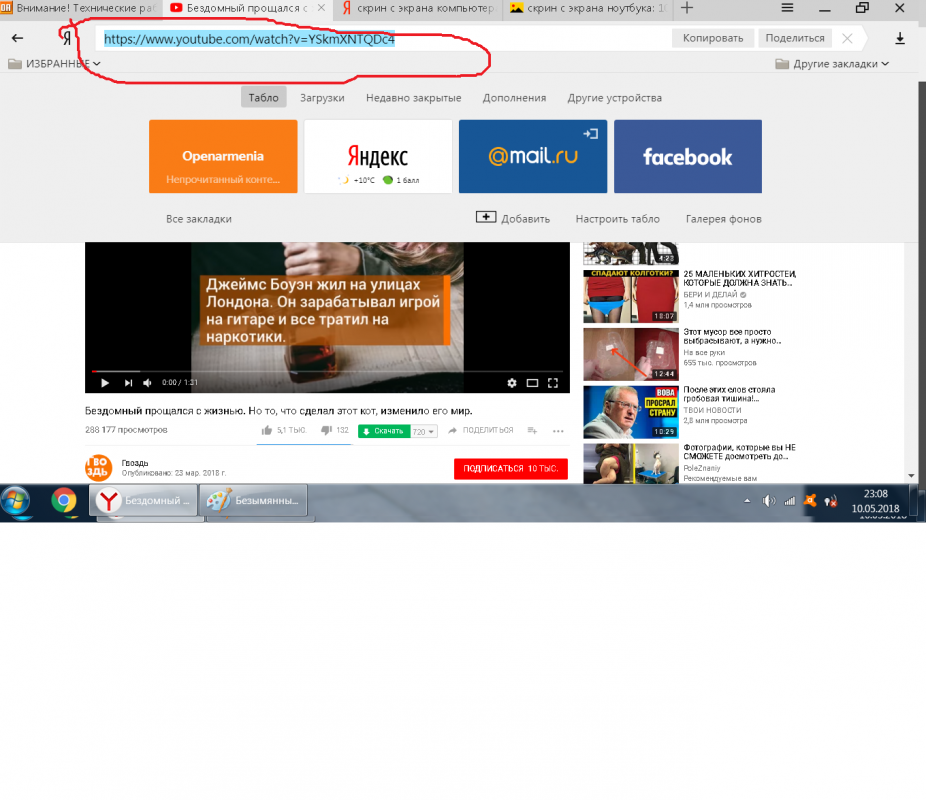Viewport: 926px width, 800px height.
Task: Skip to next video in player
Action: coord(127,383)
